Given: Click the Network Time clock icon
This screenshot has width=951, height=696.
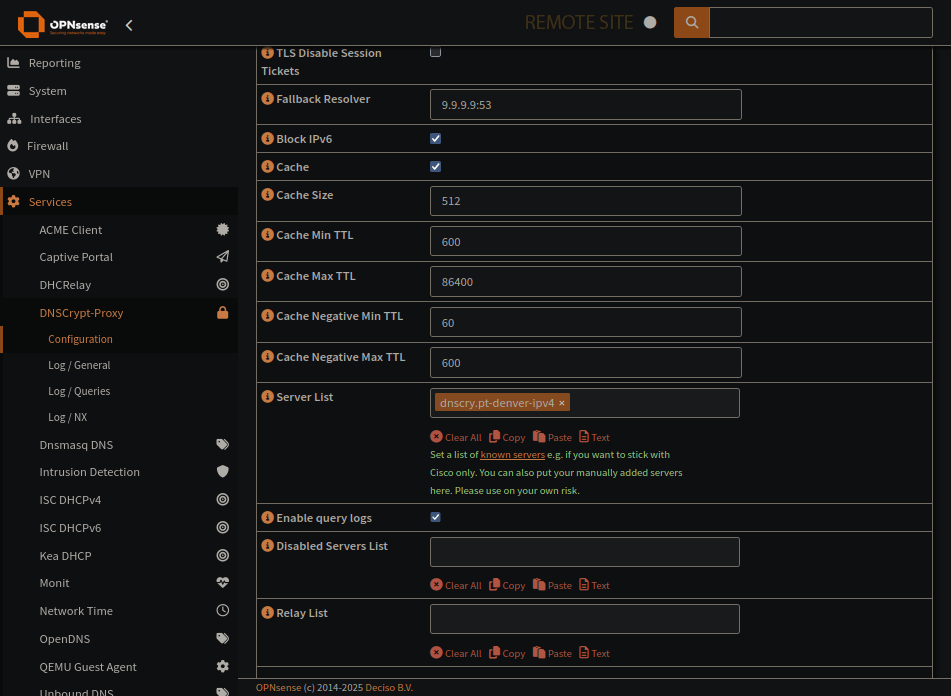Looking at the screenshot, I should pos(223,611).
